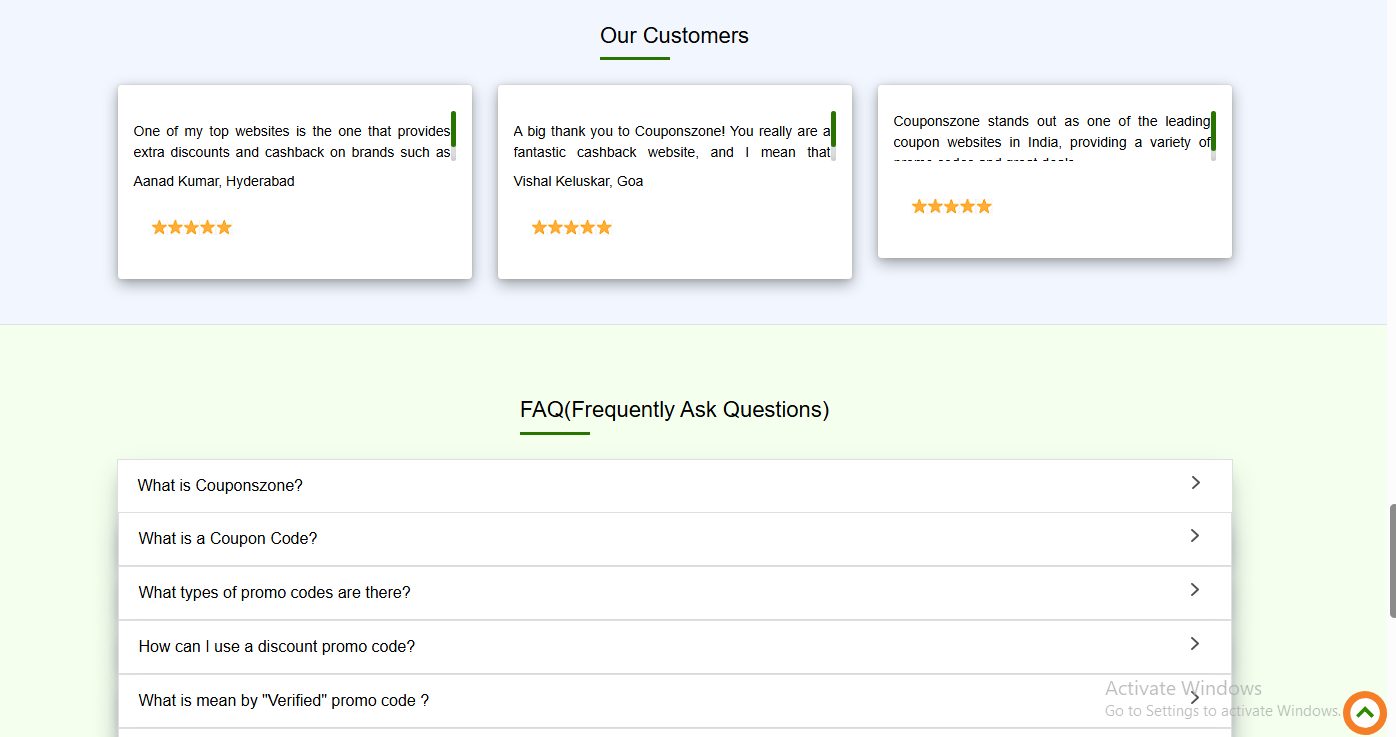This screenshot has width=1396, height=737.
Task: Click the star rating on third review card
Action: [x=952, y=207]
